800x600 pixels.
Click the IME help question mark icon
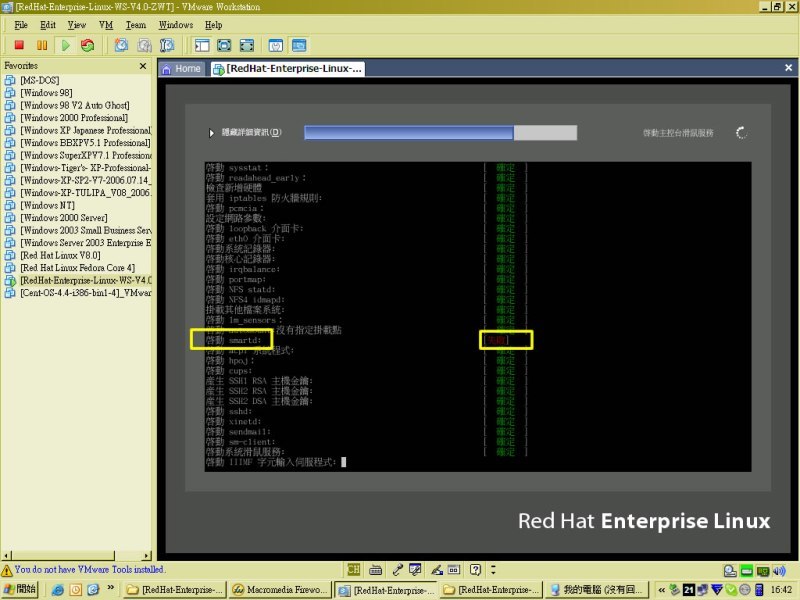tap(475, 569)
